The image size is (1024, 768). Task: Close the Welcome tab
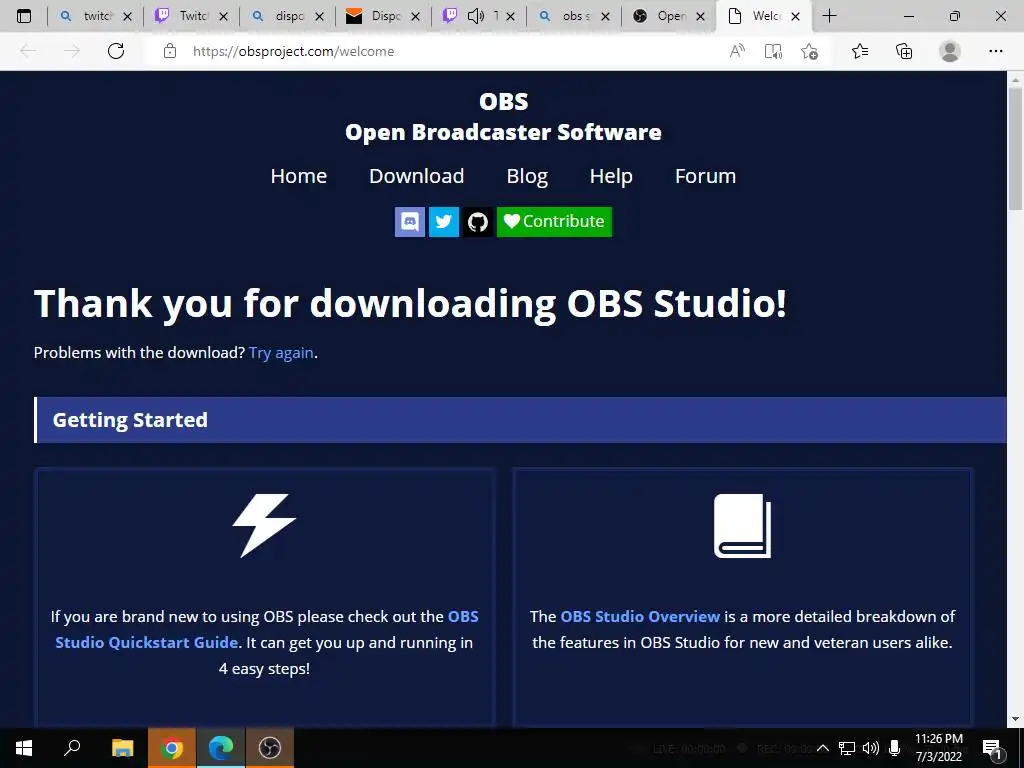coord(795,16)
